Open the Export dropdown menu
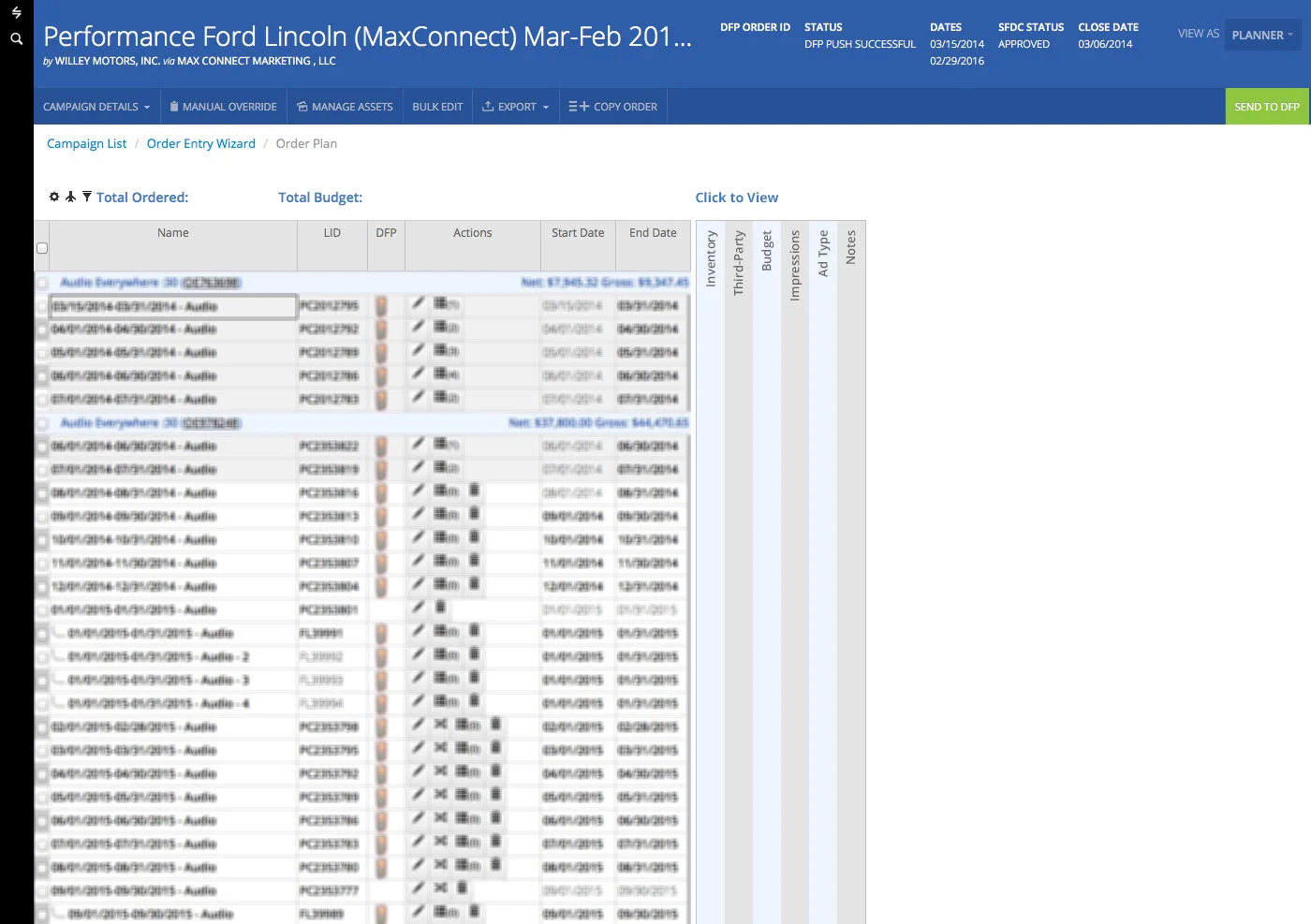This screenshot has height=924, width=1311. pos(516,107)
